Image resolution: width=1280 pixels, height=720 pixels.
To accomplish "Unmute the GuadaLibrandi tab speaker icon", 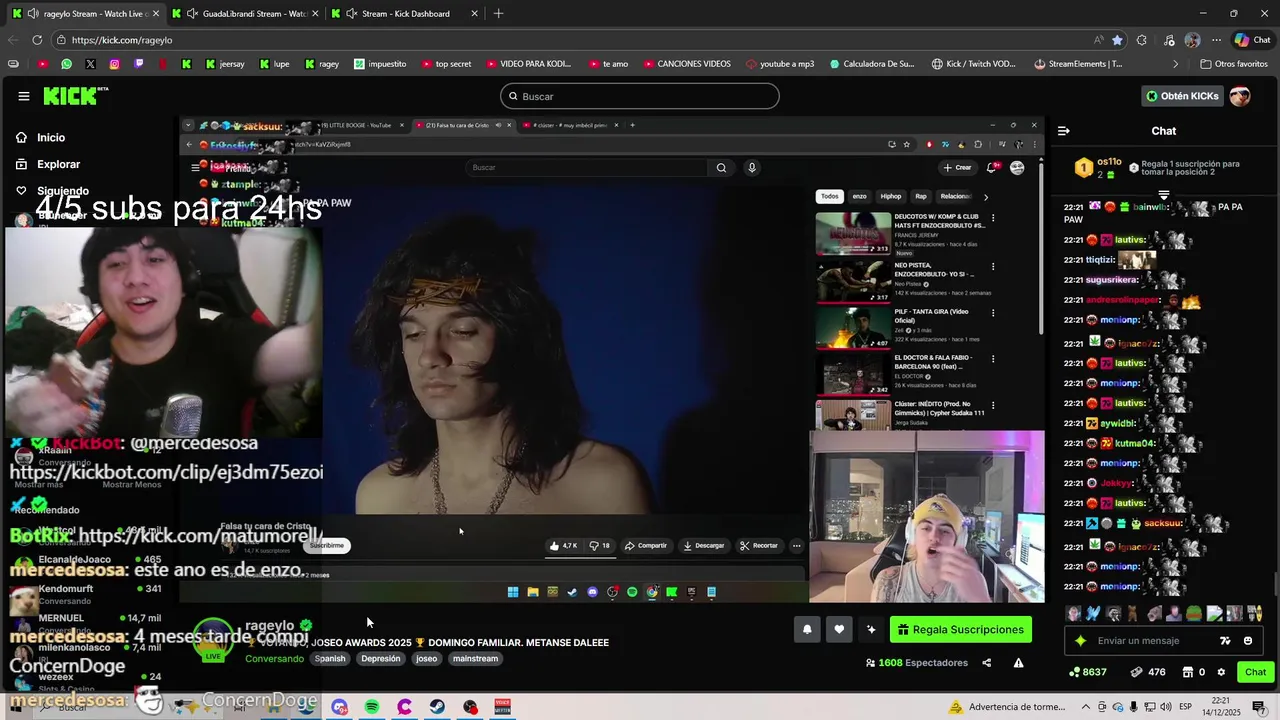I will click(192, 13).
